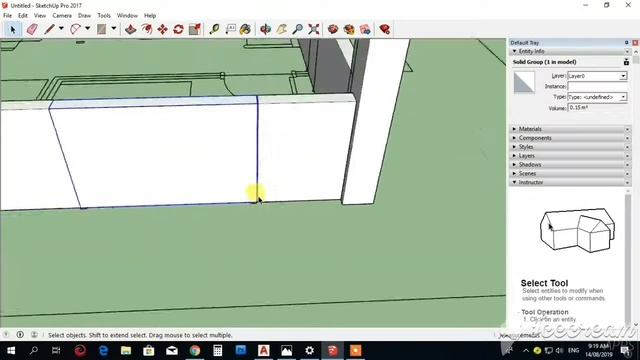This screenshot has height=360, width=640.
Task: Open the View menu
Action: tap(40, 16)
